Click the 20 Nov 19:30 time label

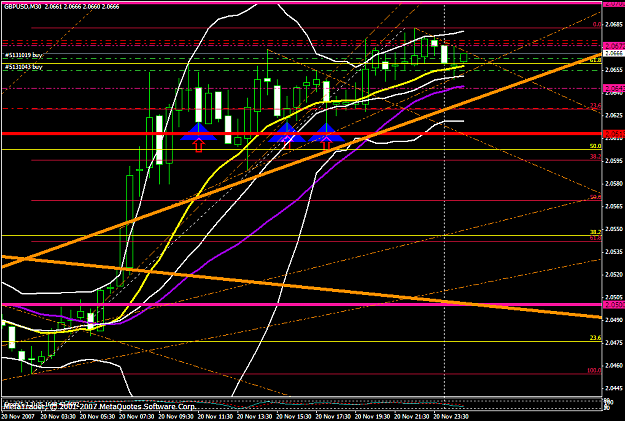373,417
